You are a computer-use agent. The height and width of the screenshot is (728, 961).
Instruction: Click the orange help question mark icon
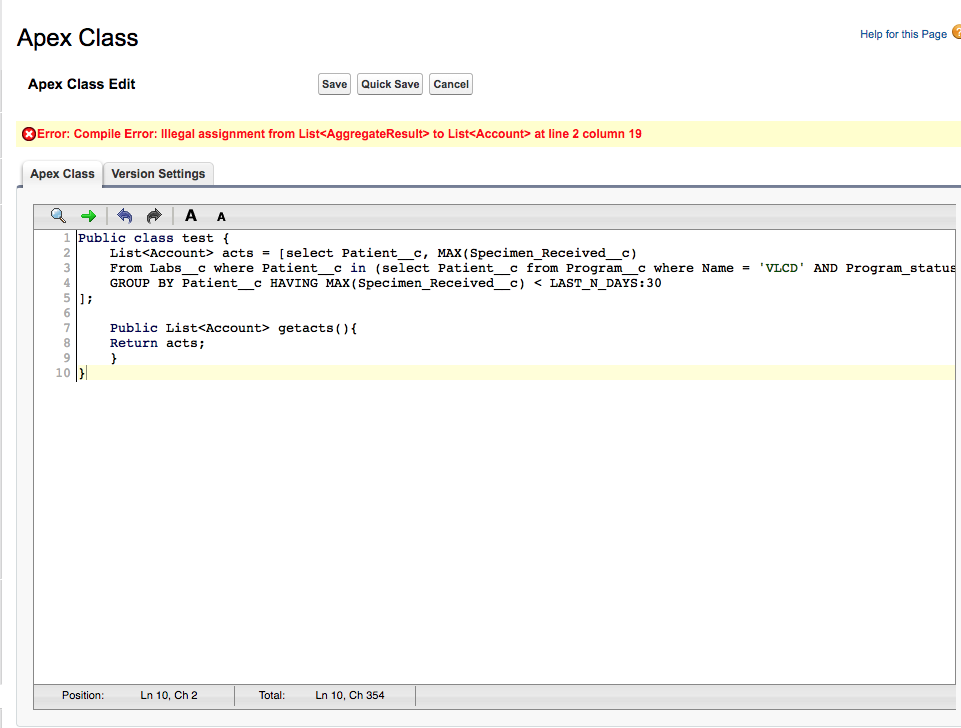(956, 33)
